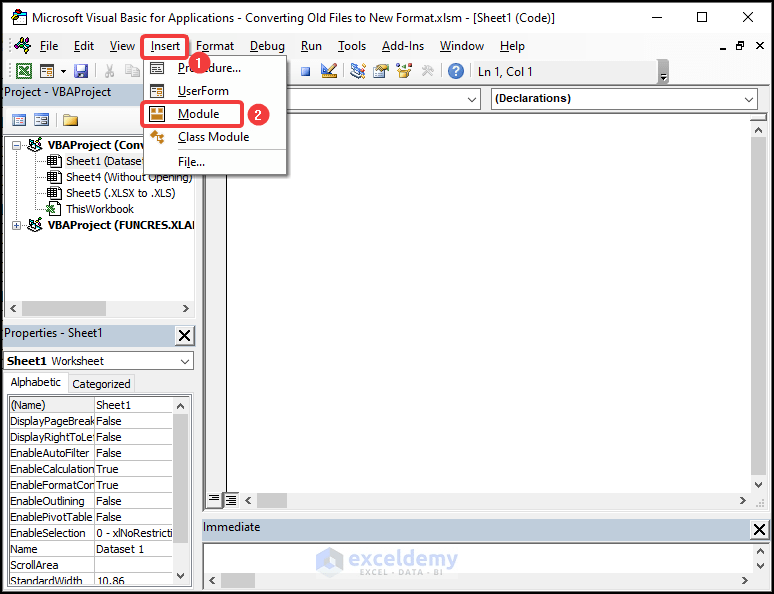
Task: Open the Edit menu
Action: [84, 46]
